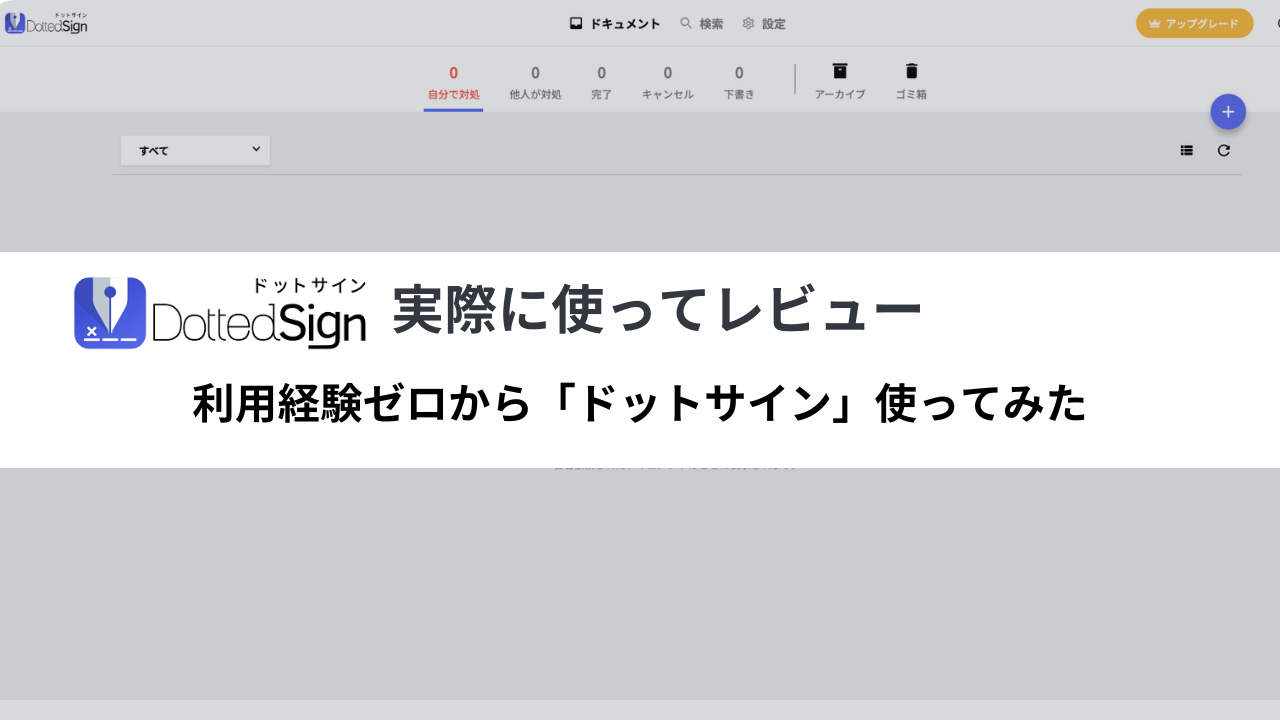Refresh the document list
The image size is (1280, 720).
[1223, 150]
